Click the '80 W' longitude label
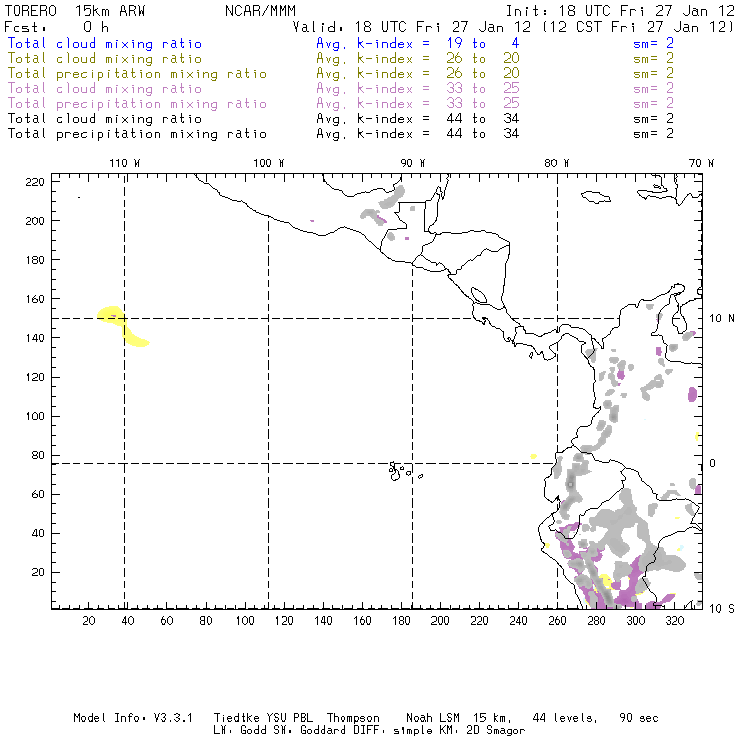740x740 pixels. (x=556, y=163)
